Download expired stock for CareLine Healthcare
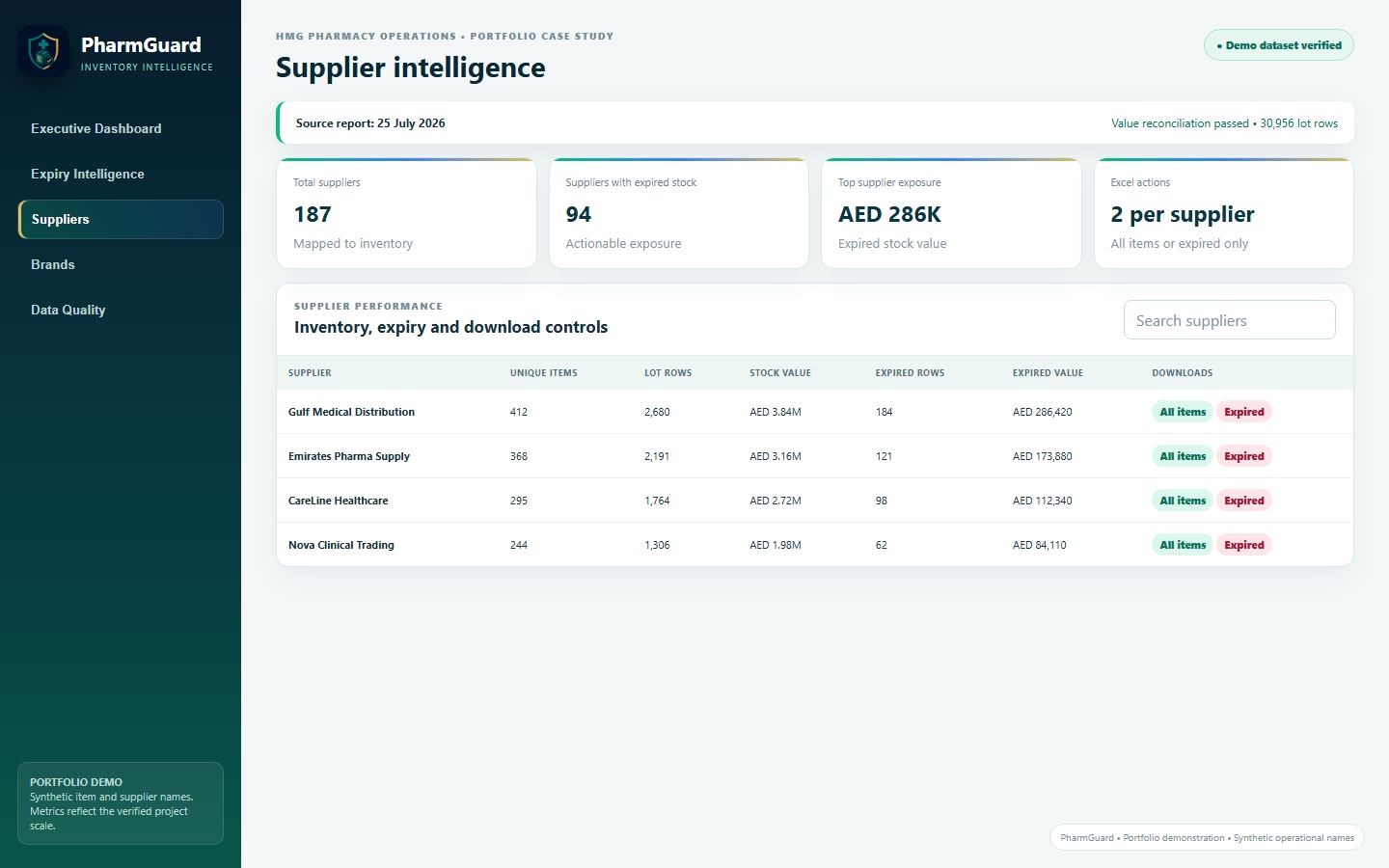Screen dimensions: 1389x868 [x=1244, y=501]
